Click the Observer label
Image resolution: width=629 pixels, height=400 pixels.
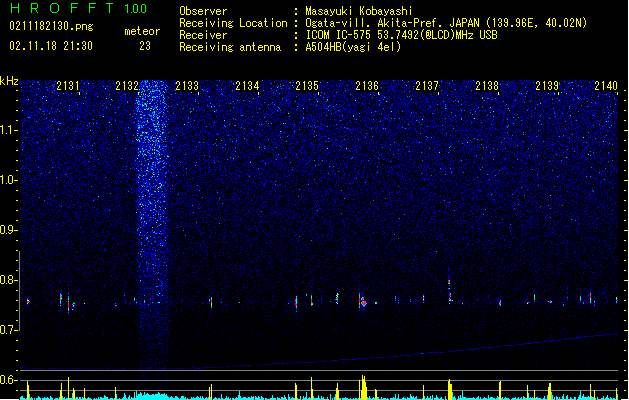203,11
